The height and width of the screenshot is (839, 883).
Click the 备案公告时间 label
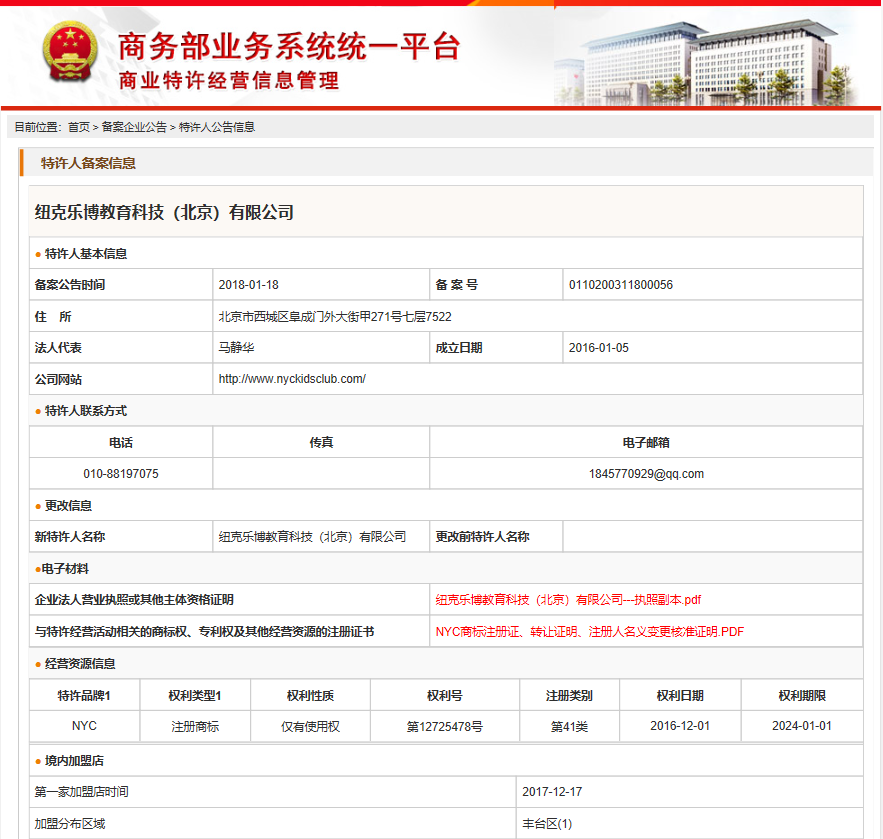point(70,285)
